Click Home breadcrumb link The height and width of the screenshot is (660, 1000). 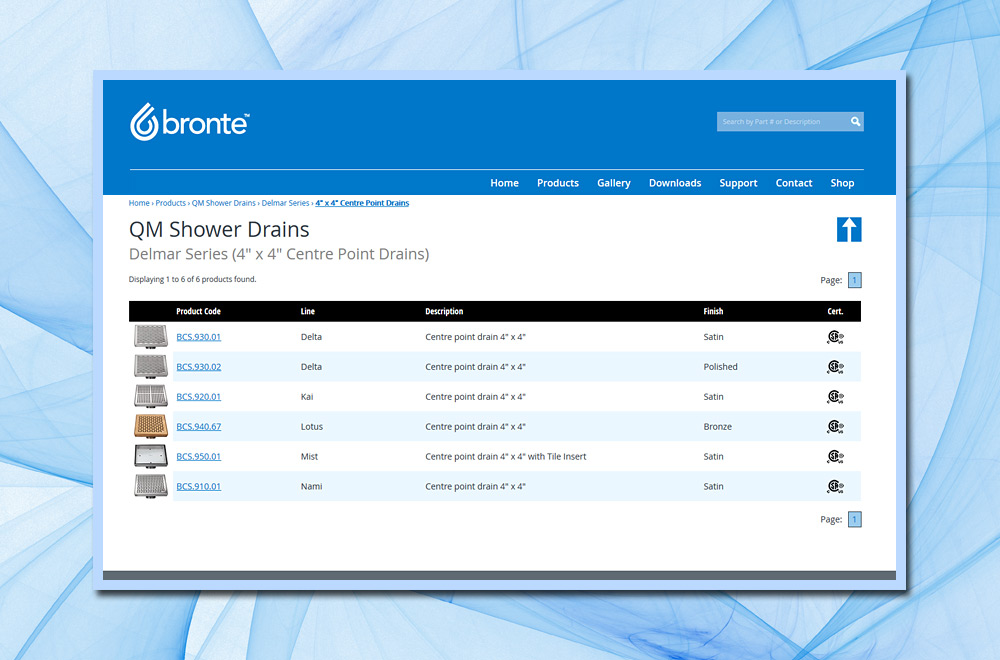pyautogui.click(x=139, y=203)
